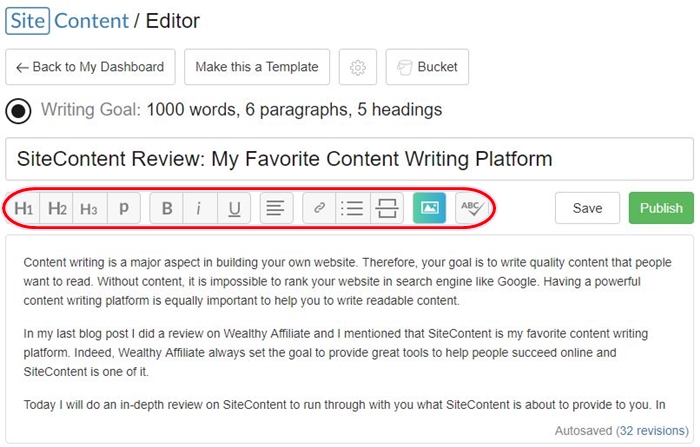Toggle italic formatting
Image resolution: width=700 pixels, height=447 pixels.
(x=200, y=208)
